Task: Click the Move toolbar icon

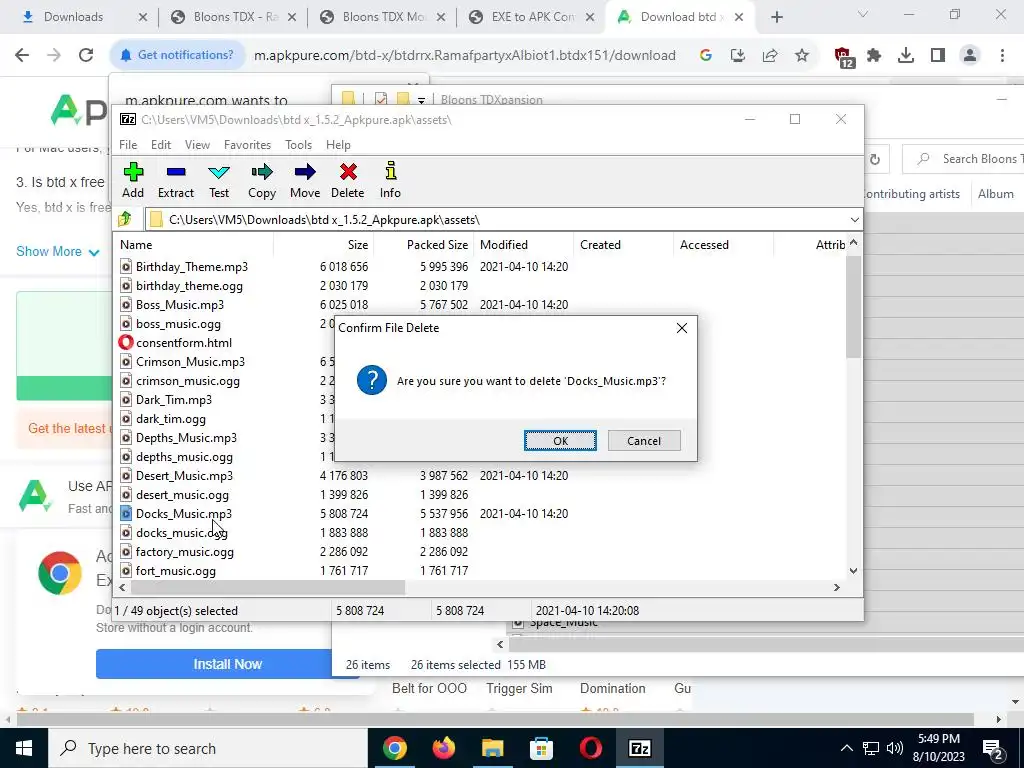Action: tap(305, 172)
